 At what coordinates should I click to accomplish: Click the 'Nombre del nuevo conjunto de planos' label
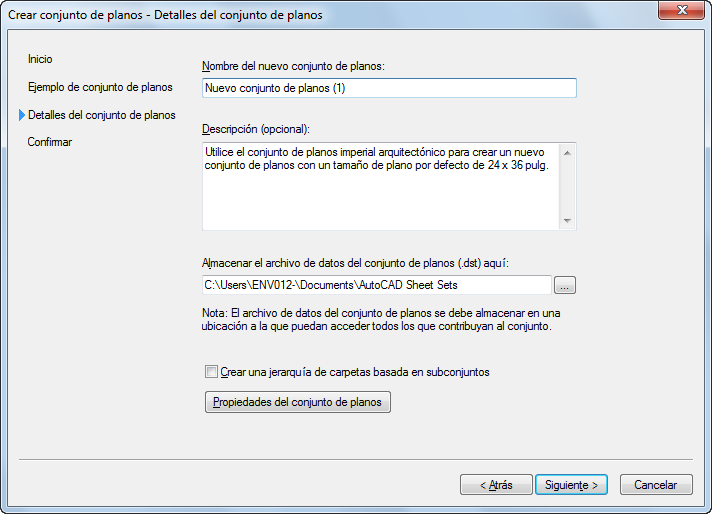tap(293, 66)
